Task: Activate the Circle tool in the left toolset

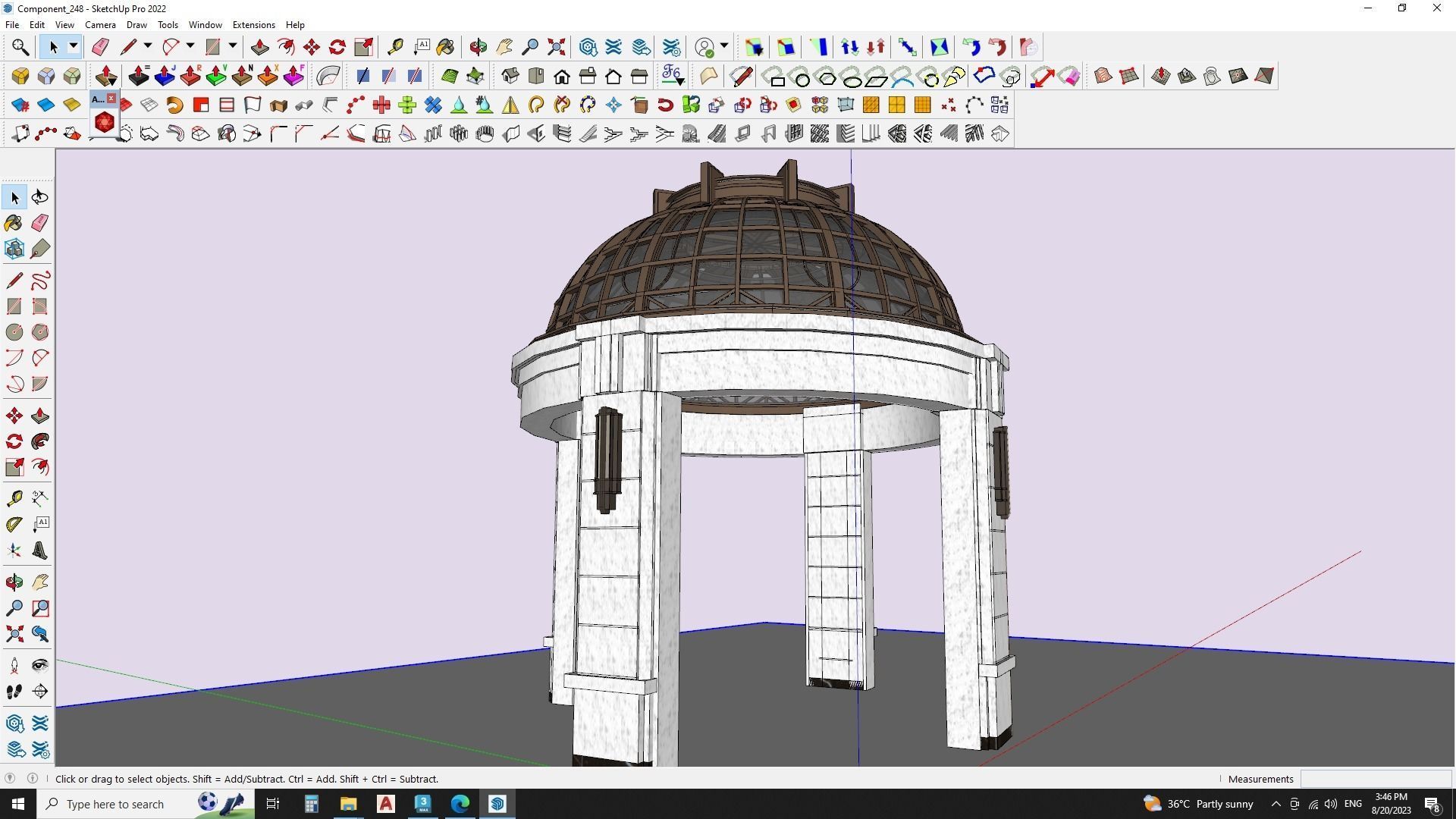Action: tap(14, 332)
